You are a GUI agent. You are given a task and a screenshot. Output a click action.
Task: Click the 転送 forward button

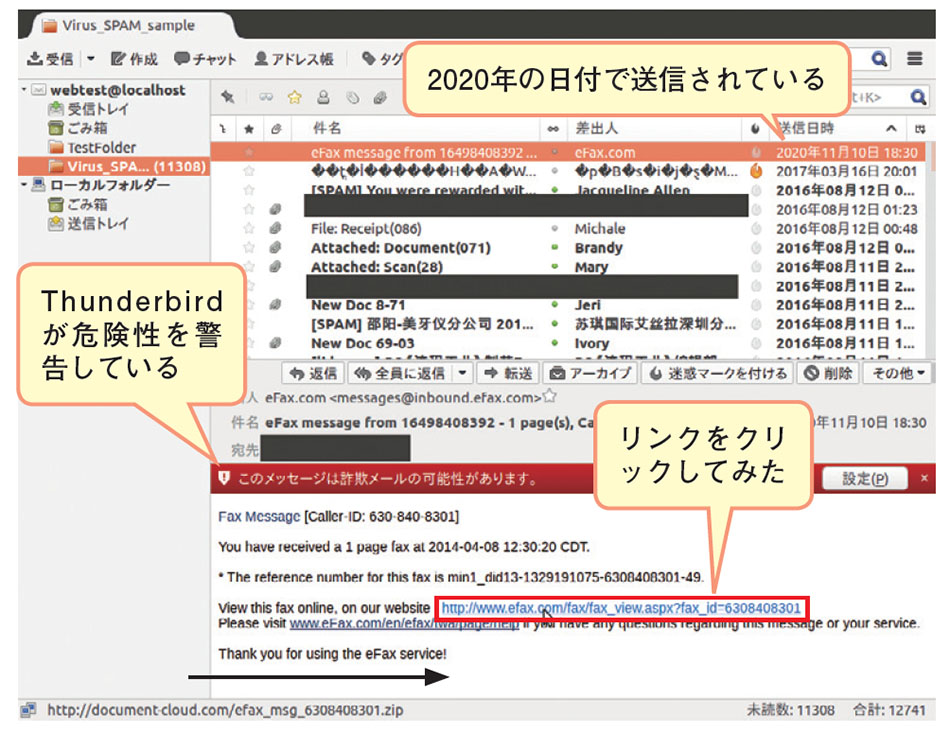pyautogui.click(x=509, y=373)
